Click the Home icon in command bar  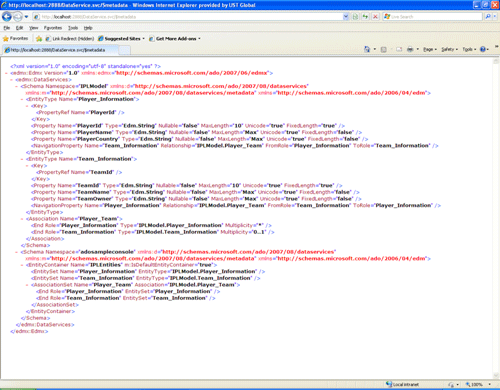(x=367, y=49)
